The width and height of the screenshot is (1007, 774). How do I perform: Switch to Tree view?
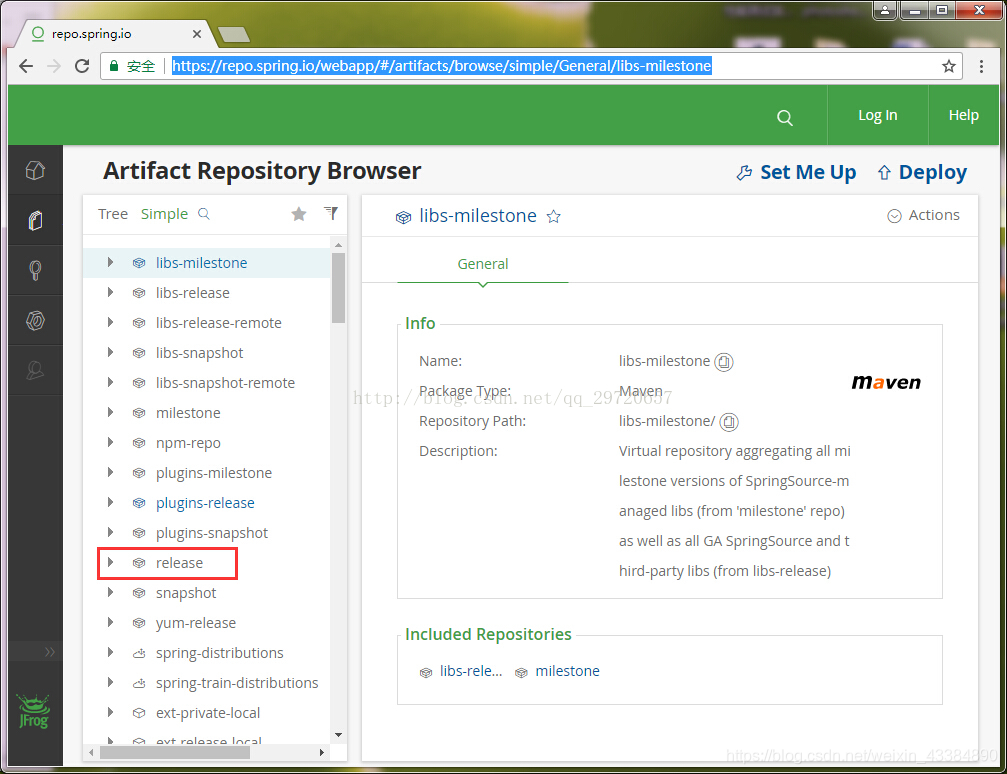click(113, 214)
